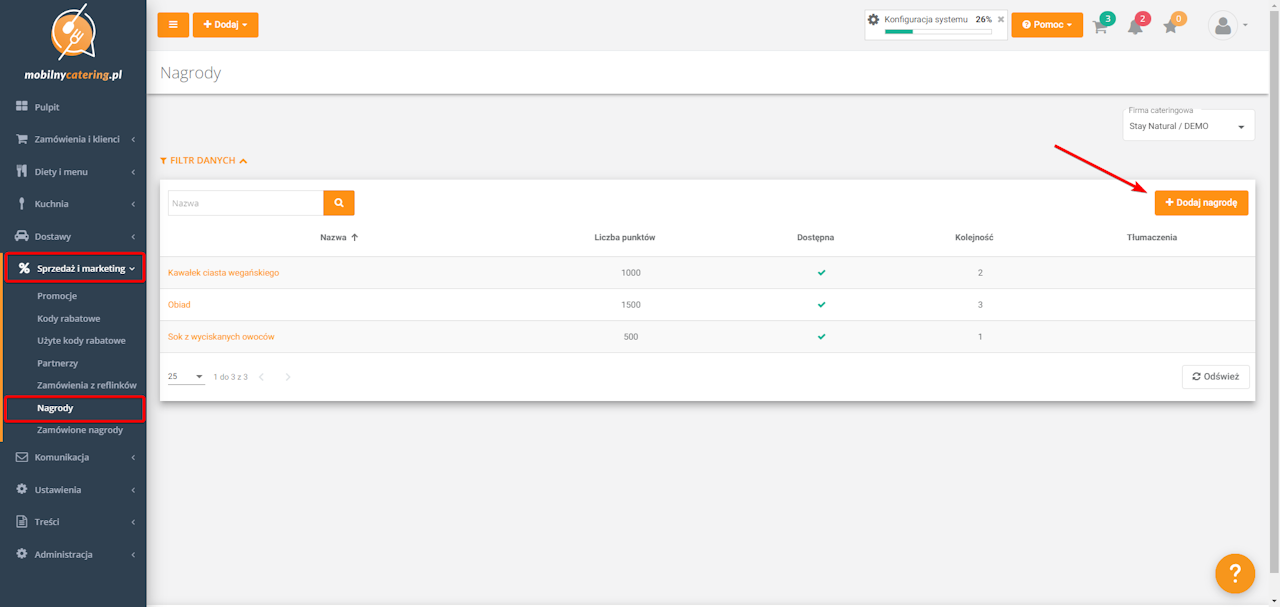The image size is (1280, 607).
Task: Click the magnifier search button
Action: click(x=339, y=203)
